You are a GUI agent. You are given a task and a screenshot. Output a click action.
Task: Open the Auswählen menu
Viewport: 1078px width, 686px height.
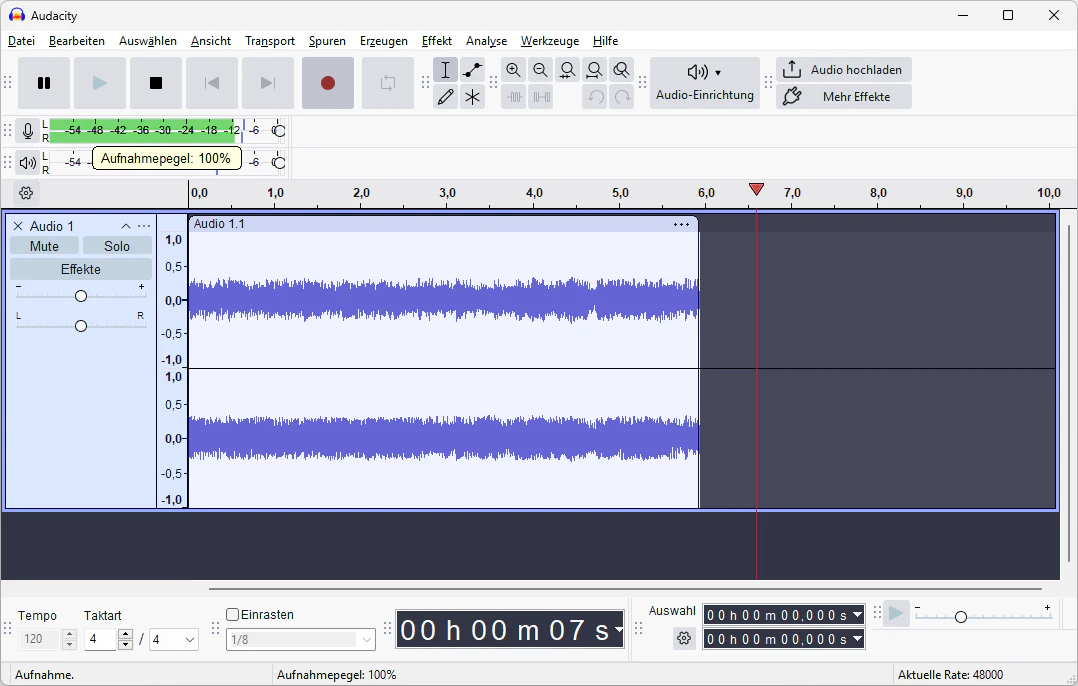[148, 41]
